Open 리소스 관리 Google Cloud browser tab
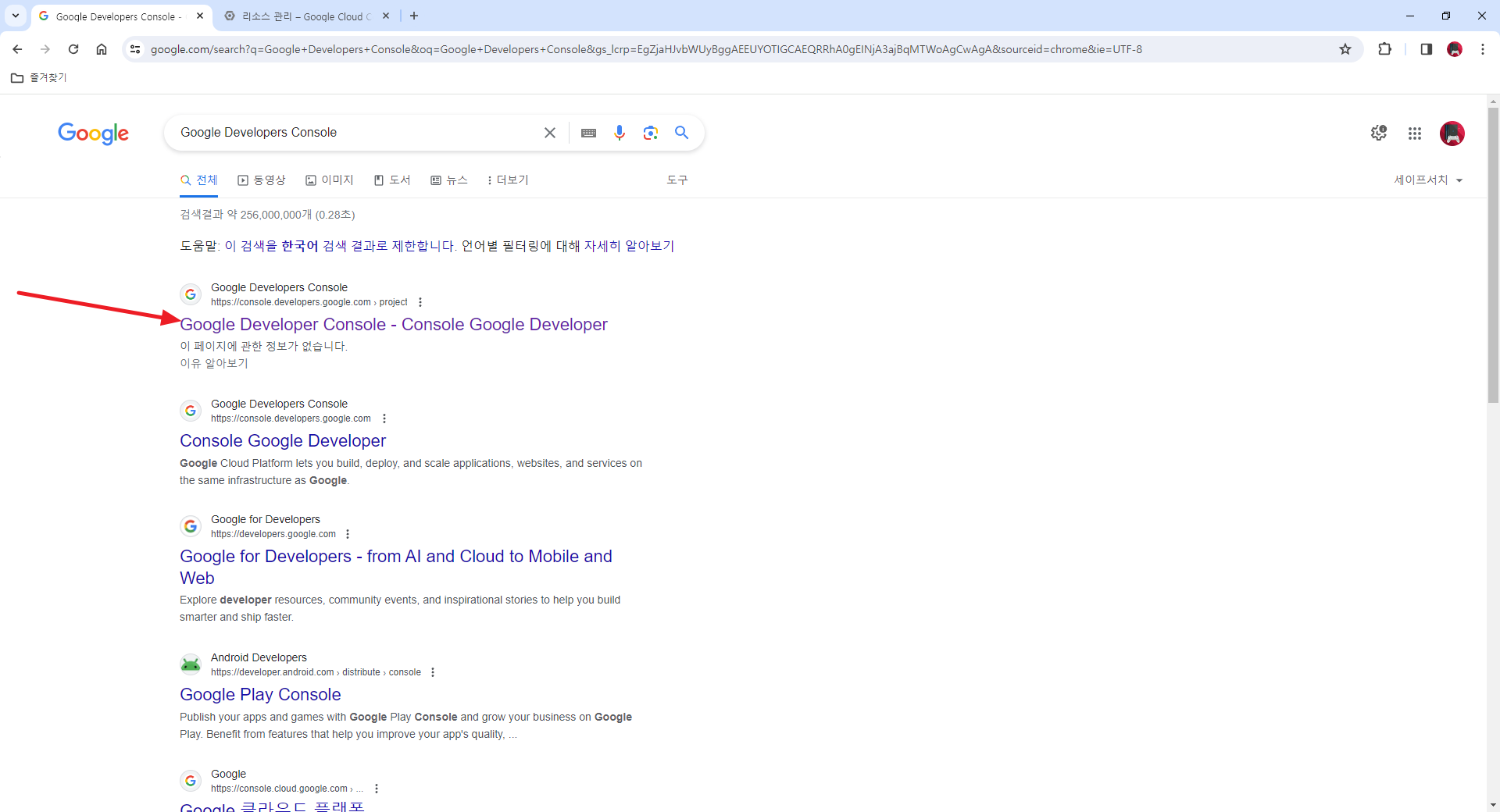This screenshot has height=812, width=1500. (x=297, y=16)
